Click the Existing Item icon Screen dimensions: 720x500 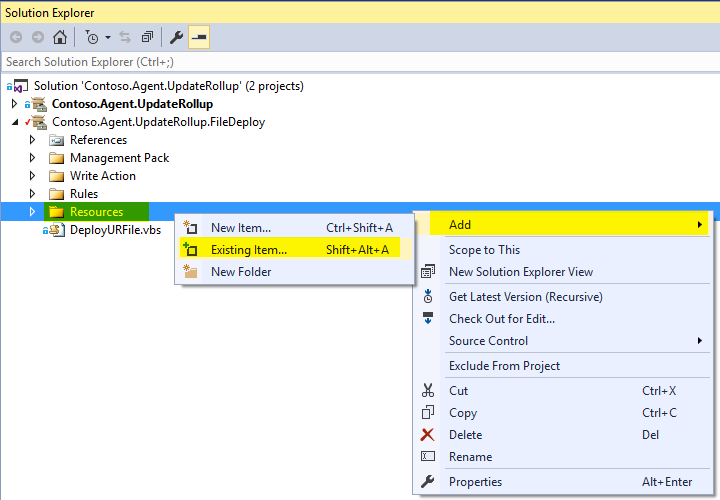tap(190, 249)
